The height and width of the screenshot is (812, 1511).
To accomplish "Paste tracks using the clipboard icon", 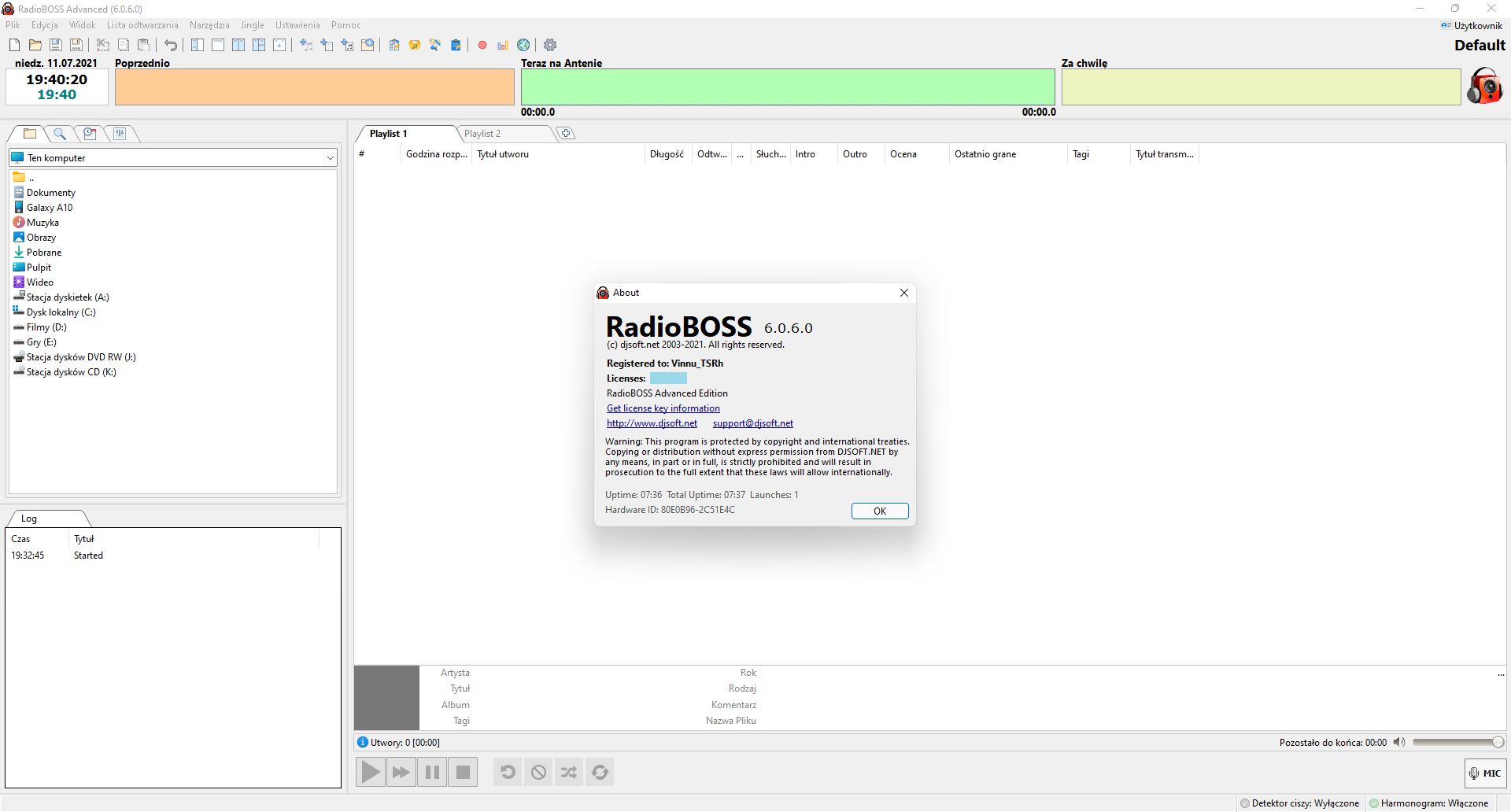I will pyautogui.click(x=144, y=45).
